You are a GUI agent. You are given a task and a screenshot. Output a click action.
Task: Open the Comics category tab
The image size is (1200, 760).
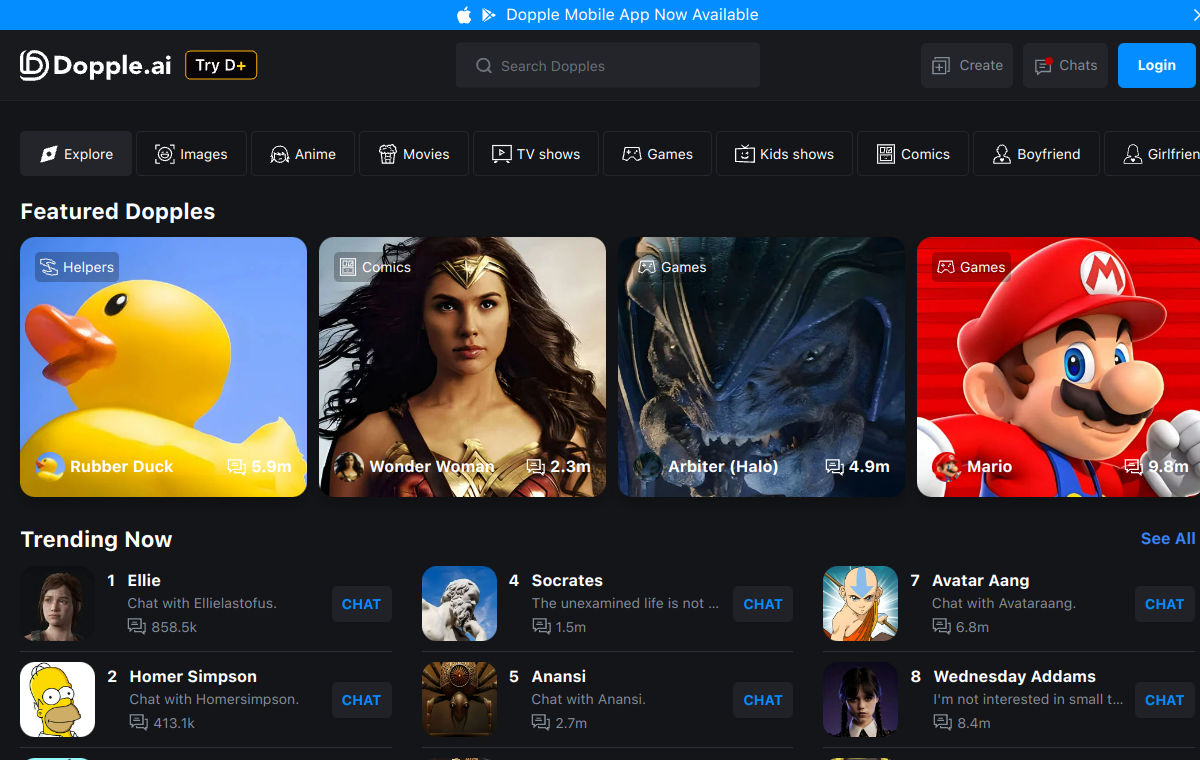(x=913, y=154)
